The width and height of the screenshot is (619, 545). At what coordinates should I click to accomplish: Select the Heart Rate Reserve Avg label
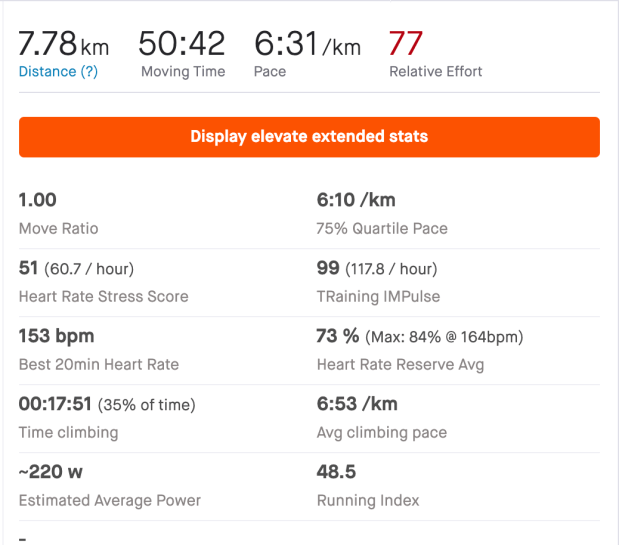pyautogui.click(x=400, y=365)
